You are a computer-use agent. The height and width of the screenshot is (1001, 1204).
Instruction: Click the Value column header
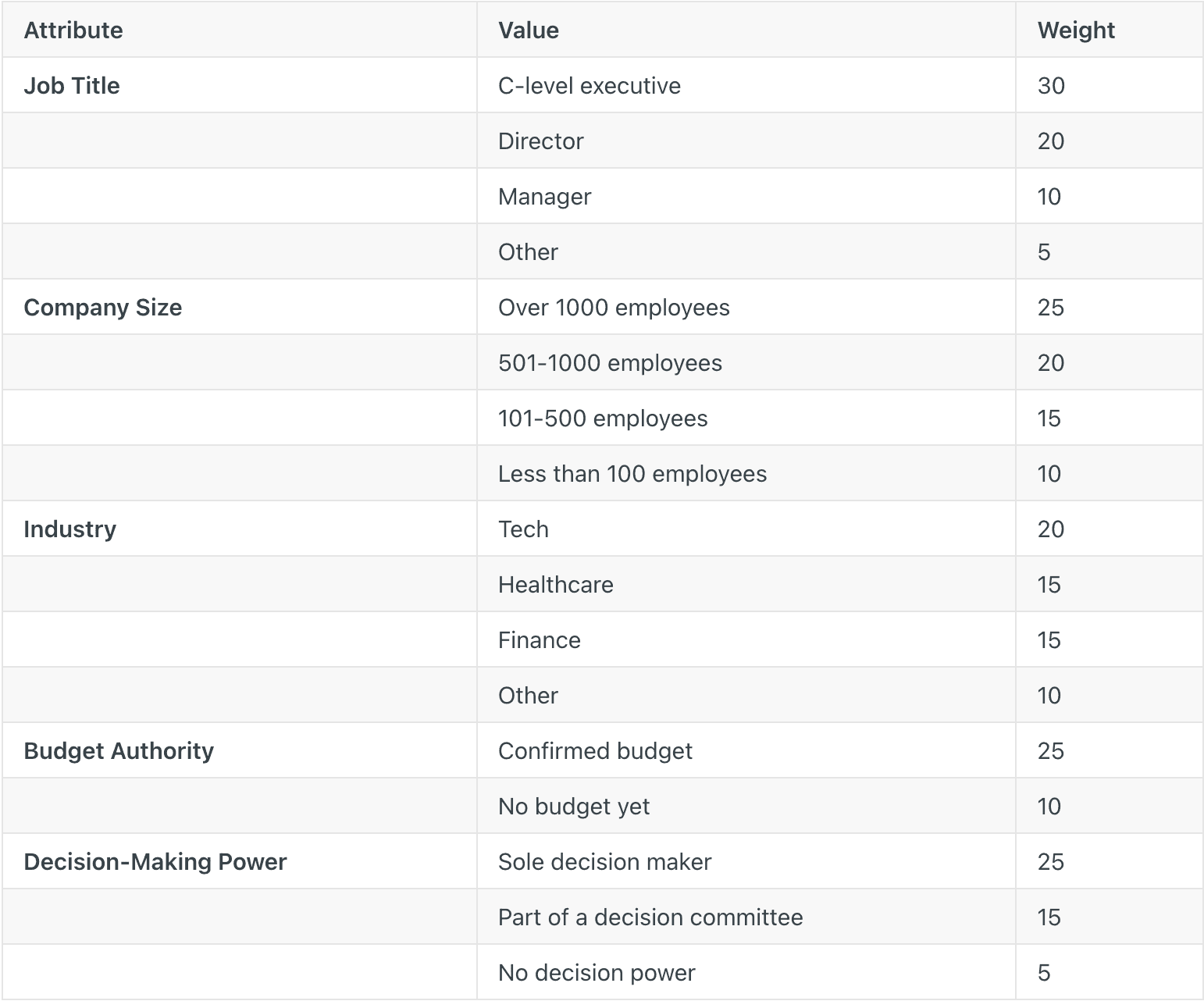[x=529, y=30]
